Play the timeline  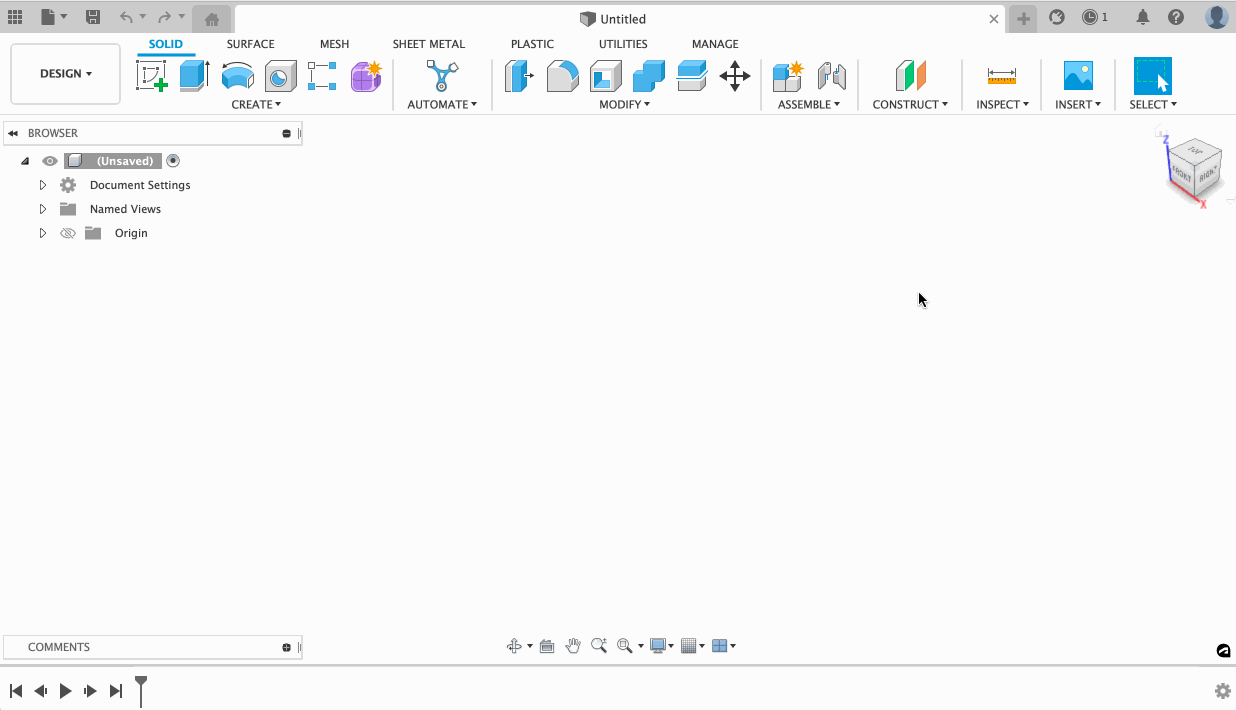click(x=65, y=691)
